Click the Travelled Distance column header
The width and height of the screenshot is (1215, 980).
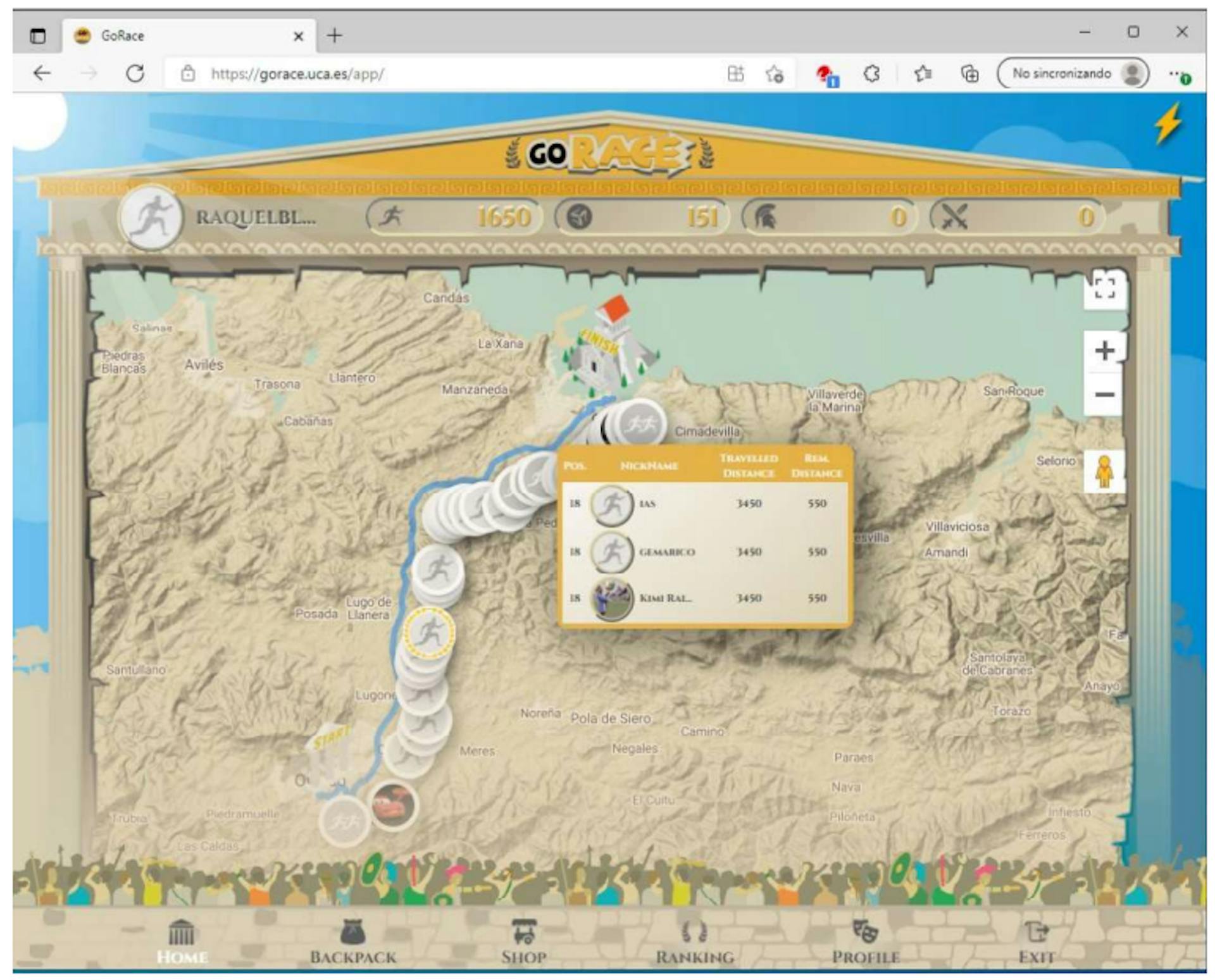749,466
